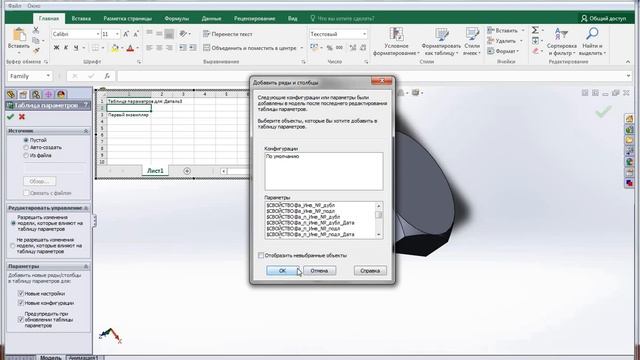Click the add new sheet plus icon
This screenshot has height=360, width=640.
[187, 171]
